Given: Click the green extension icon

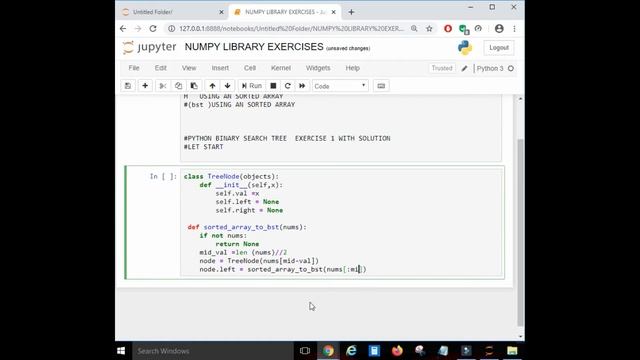Looking at the screenshot, I should pos(463,29).
